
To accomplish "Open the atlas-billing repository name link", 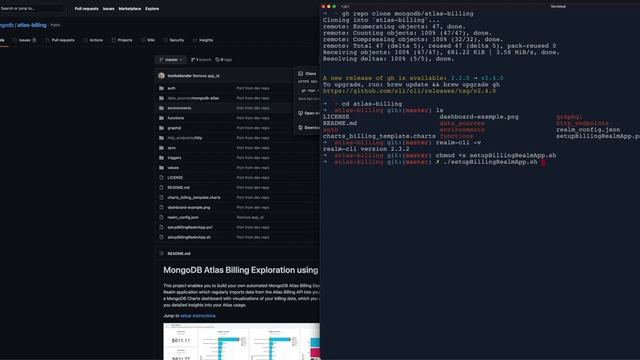I will point(32,25).
